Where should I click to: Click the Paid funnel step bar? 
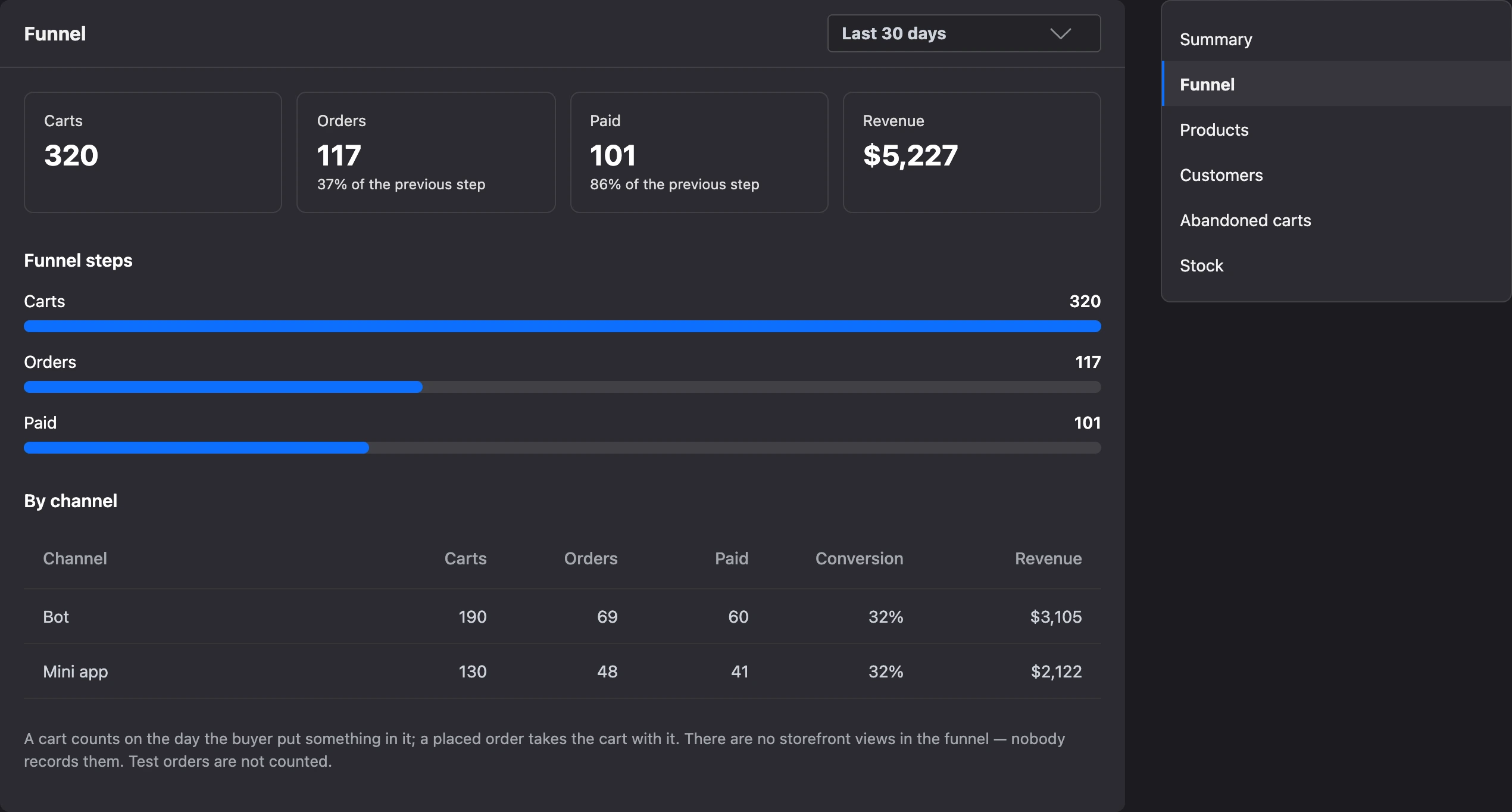pos(563,448)
